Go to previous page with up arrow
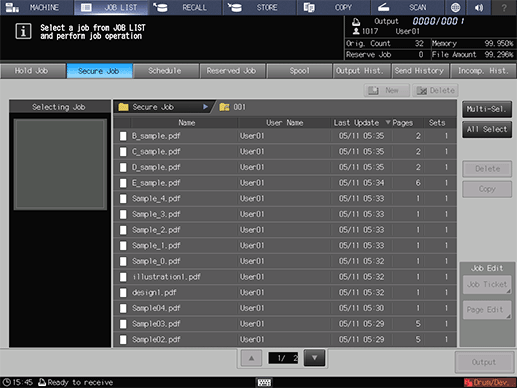 pos(251,358)
